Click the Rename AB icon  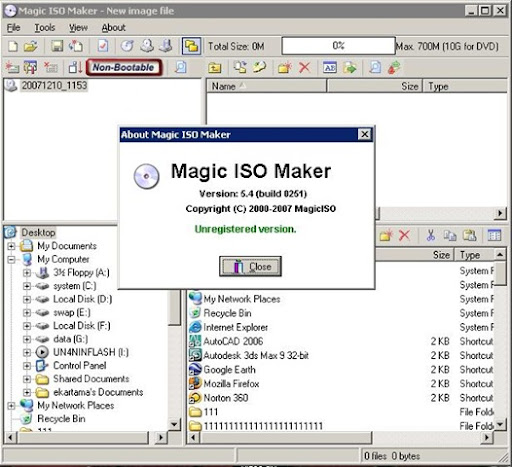330,68
